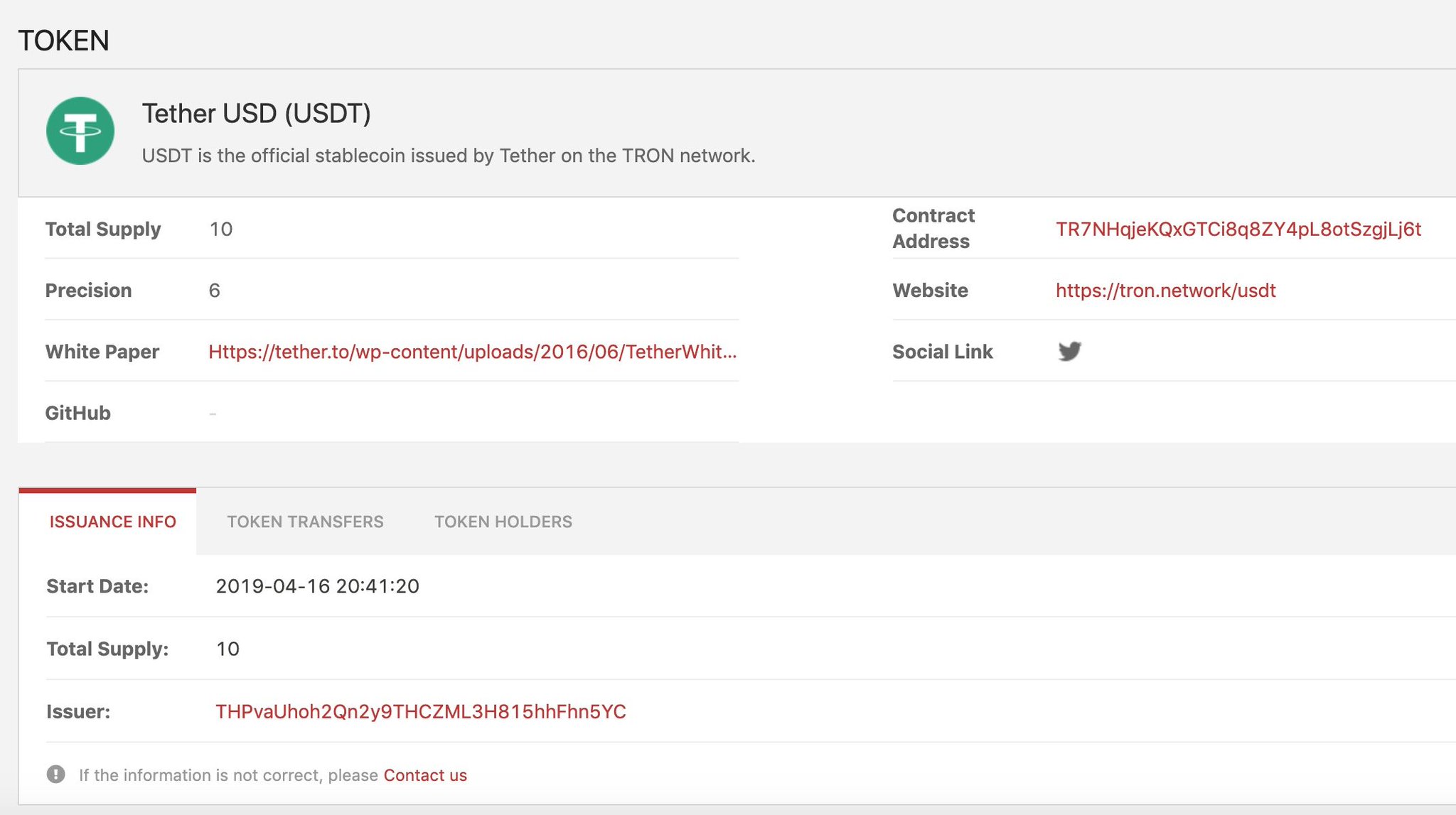Click the GitHub empty dash value
The height and width of the screenshot is (815, 1456).
point(213,413)
